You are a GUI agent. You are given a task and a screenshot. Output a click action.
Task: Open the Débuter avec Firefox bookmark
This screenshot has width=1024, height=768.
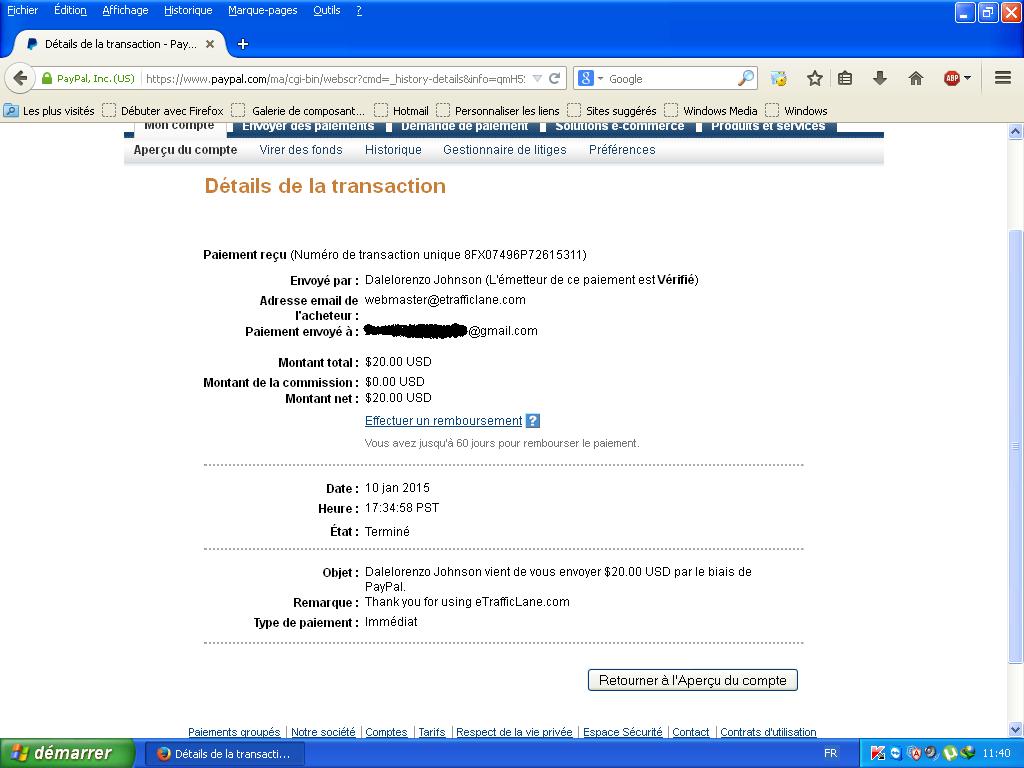[x=164, y=111]
